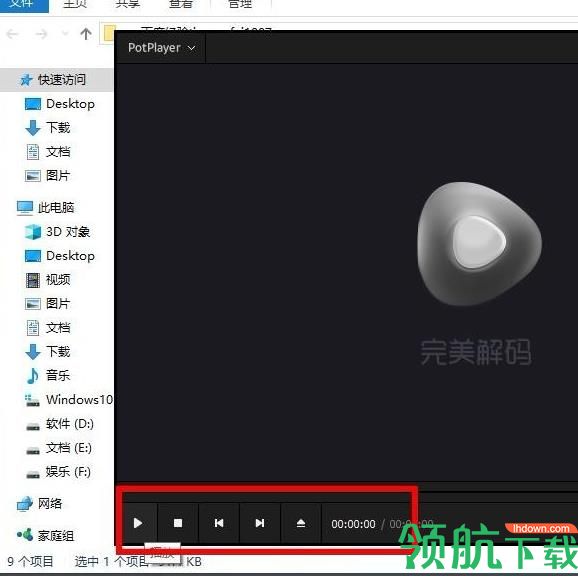The height and width of the screenshot is (576, 578).
Task: Select 网络 in the navigation pane
Action: pyautogui.click(x=39, y=503)
